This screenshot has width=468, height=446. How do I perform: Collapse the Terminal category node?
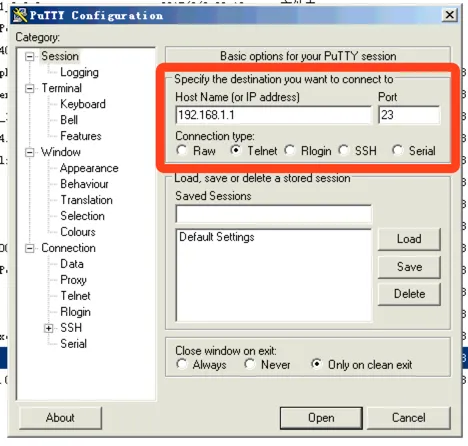[30, 88]
